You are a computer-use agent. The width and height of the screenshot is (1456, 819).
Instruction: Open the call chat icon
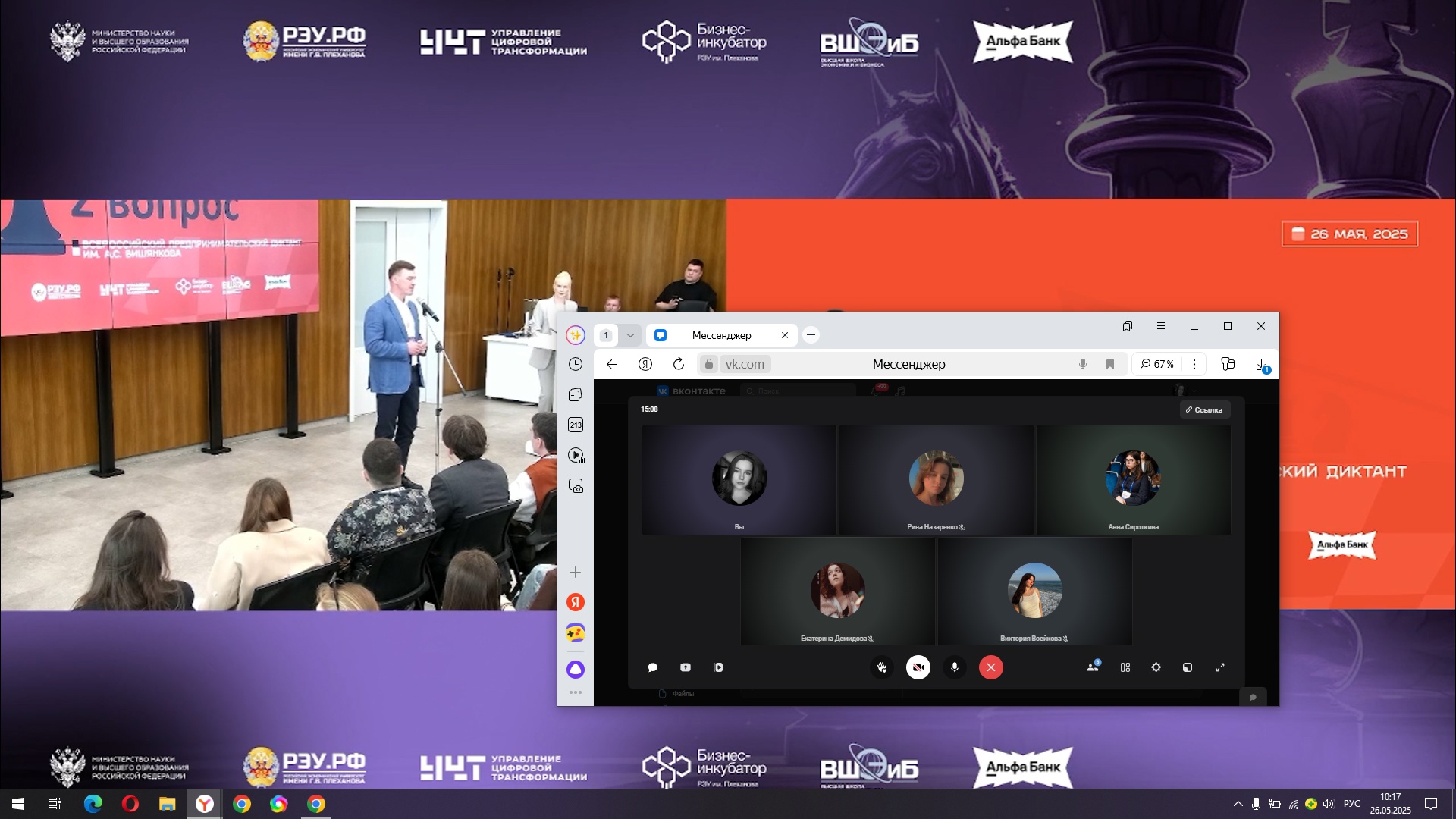[x=653, y=667]
